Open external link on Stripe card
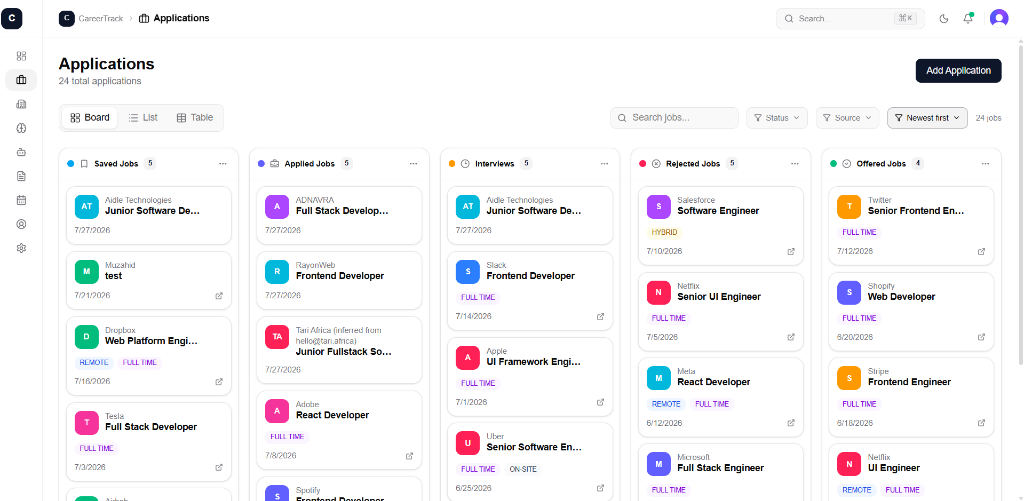This screenshot has height=501, width=1024. (981, 423)
